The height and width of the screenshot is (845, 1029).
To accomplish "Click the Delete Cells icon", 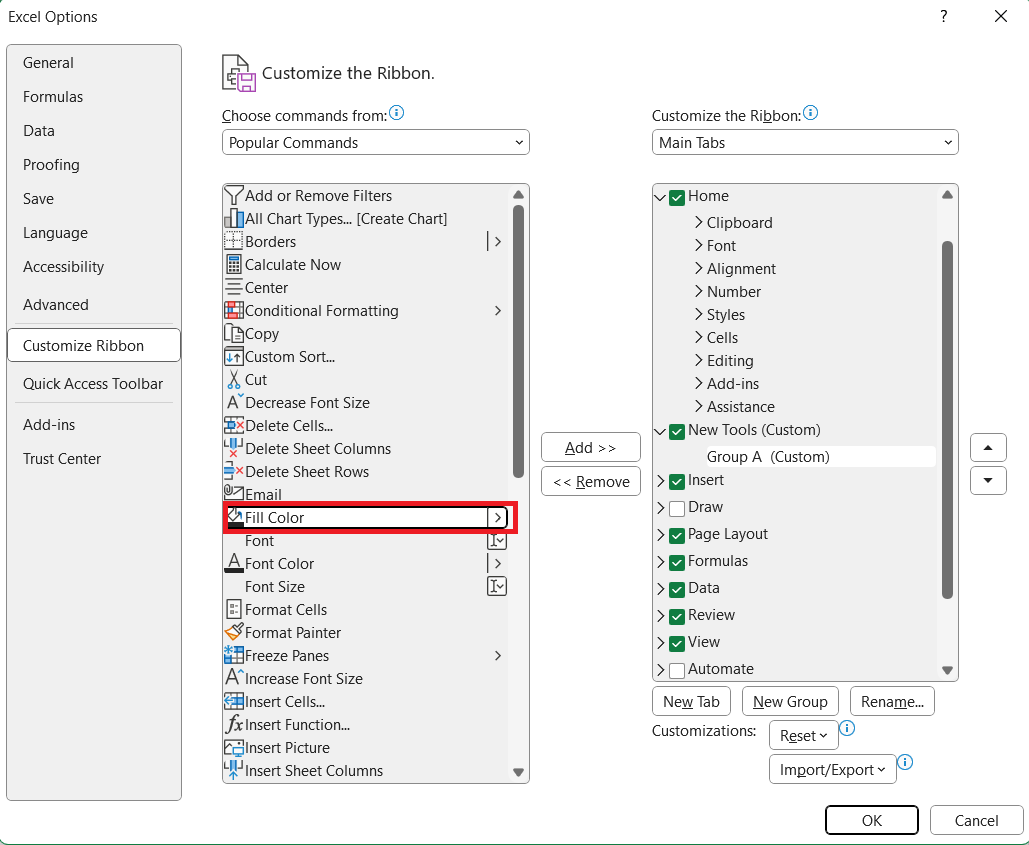I will (x=234, y=425).
